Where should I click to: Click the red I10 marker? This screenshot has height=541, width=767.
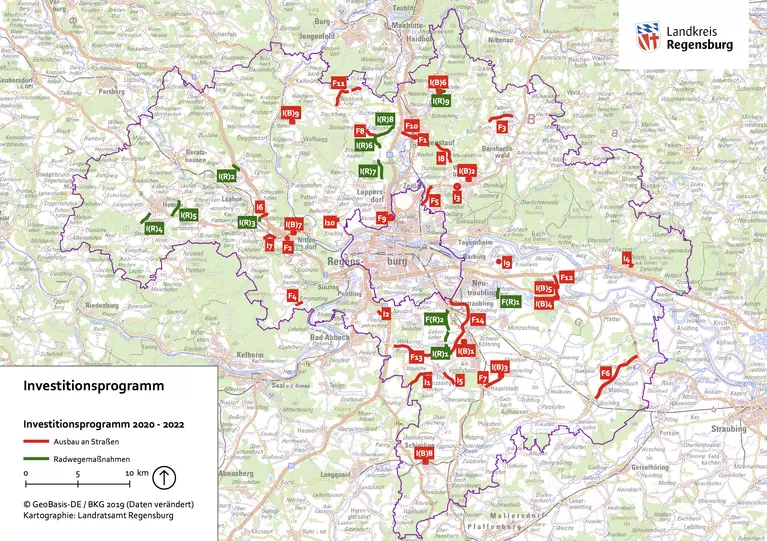[x=330, y=223]
